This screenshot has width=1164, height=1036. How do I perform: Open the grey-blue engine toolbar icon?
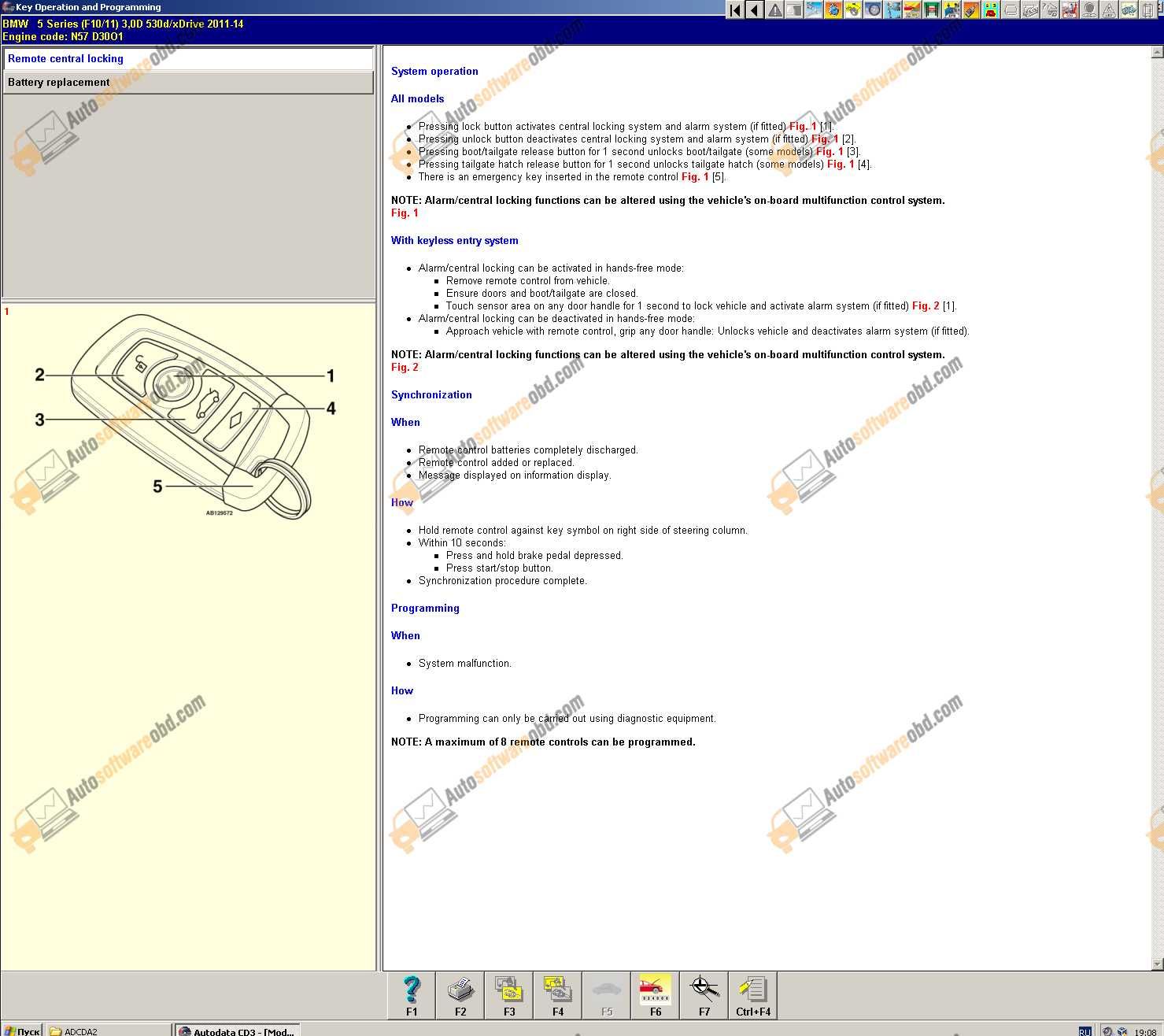click(x=1128, y=9)
